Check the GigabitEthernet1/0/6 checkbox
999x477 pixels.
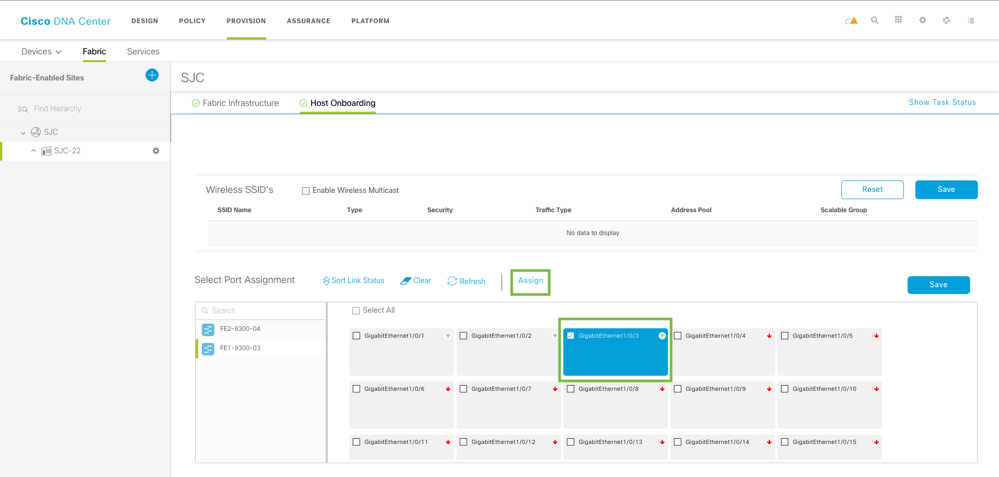357,388
